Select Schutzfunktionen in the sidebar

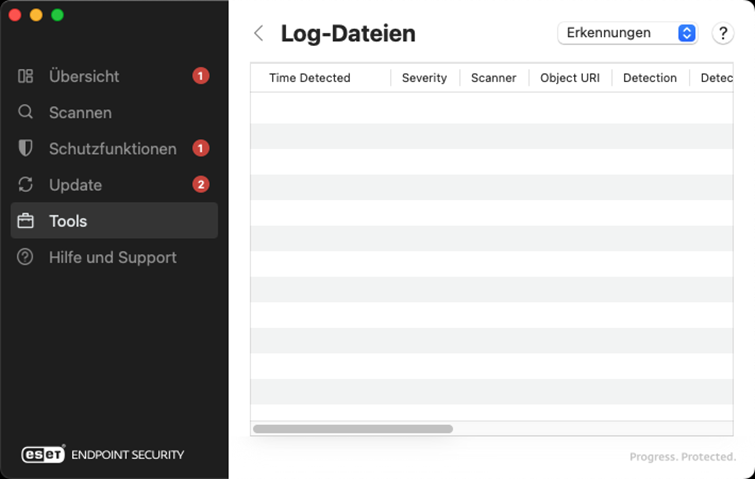[112, 149]
